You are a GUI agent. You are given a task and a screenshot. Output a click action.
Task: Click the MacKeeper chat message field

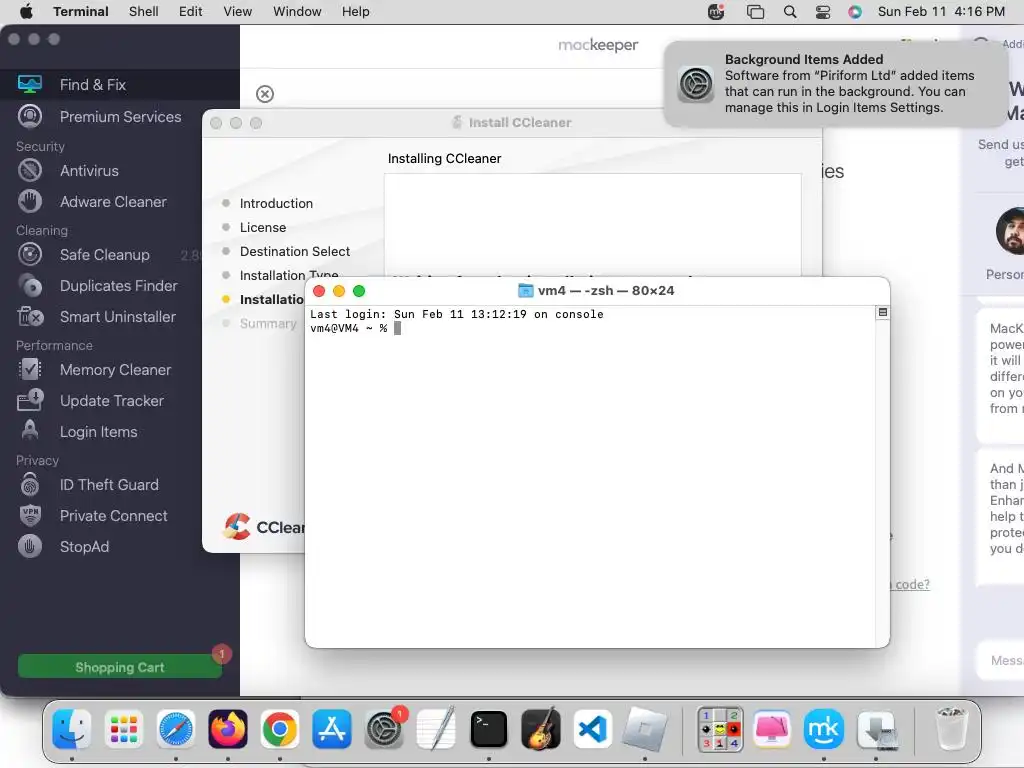(x=1001, y=660)
